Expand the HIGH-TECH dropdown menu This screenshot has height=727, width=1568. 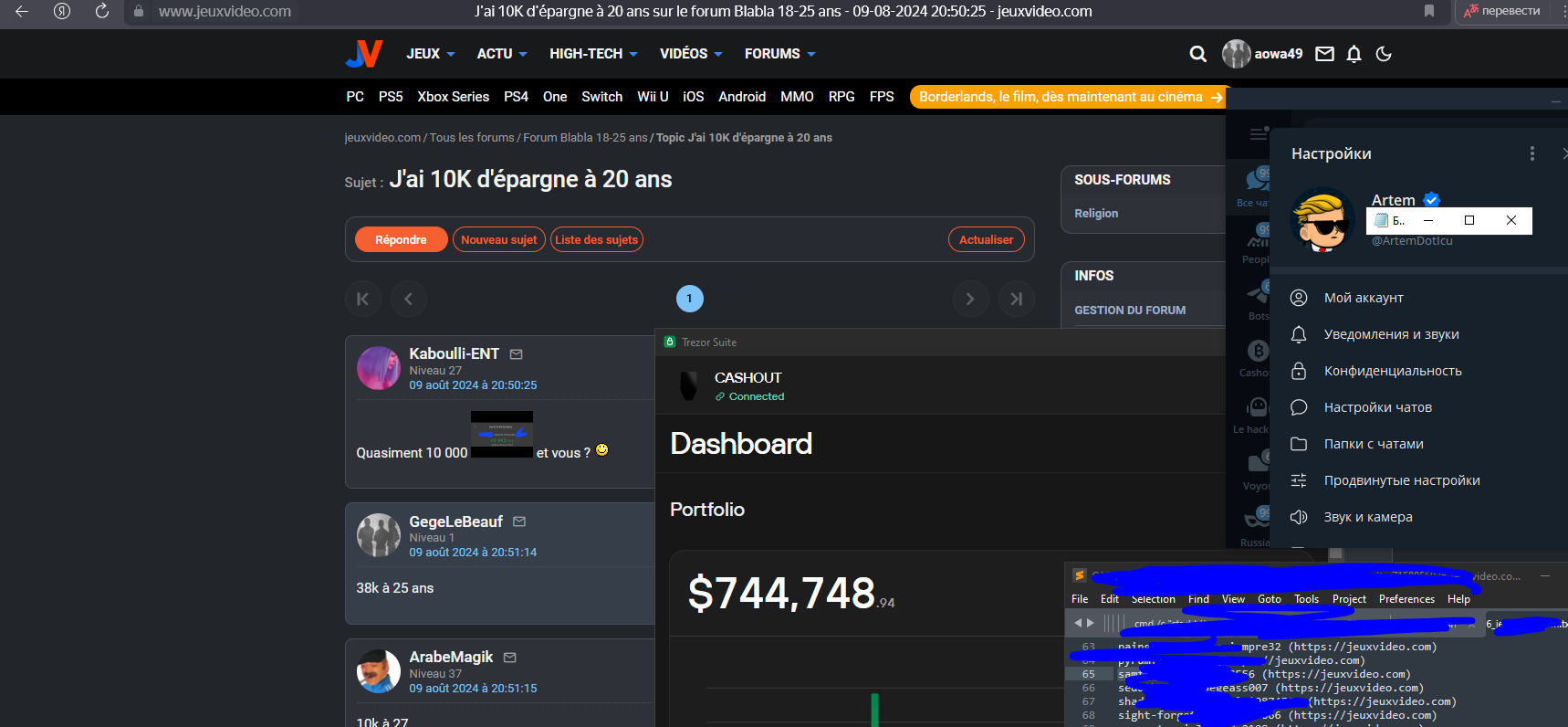coord(593,54)
